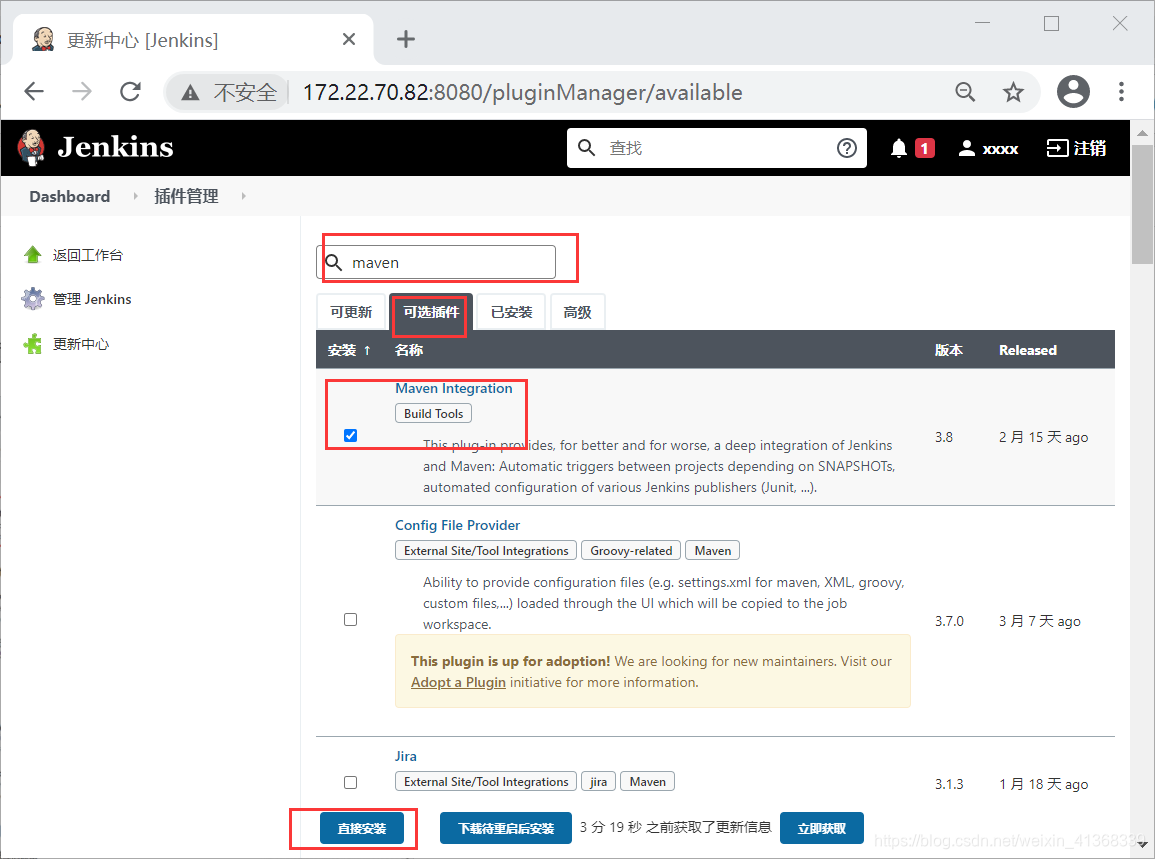Click the address bar URL

click(x=523, y=92)
